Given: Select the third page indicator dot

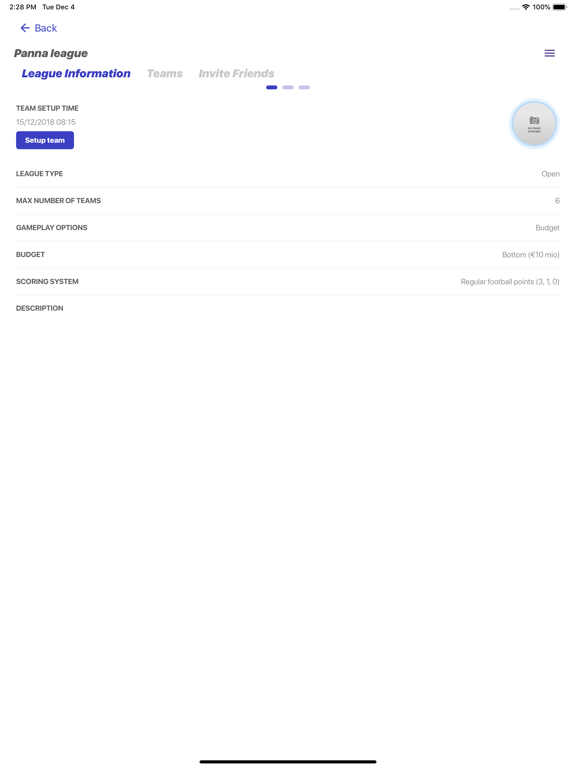Looking at the screenshot, I should tap(304, 87).
